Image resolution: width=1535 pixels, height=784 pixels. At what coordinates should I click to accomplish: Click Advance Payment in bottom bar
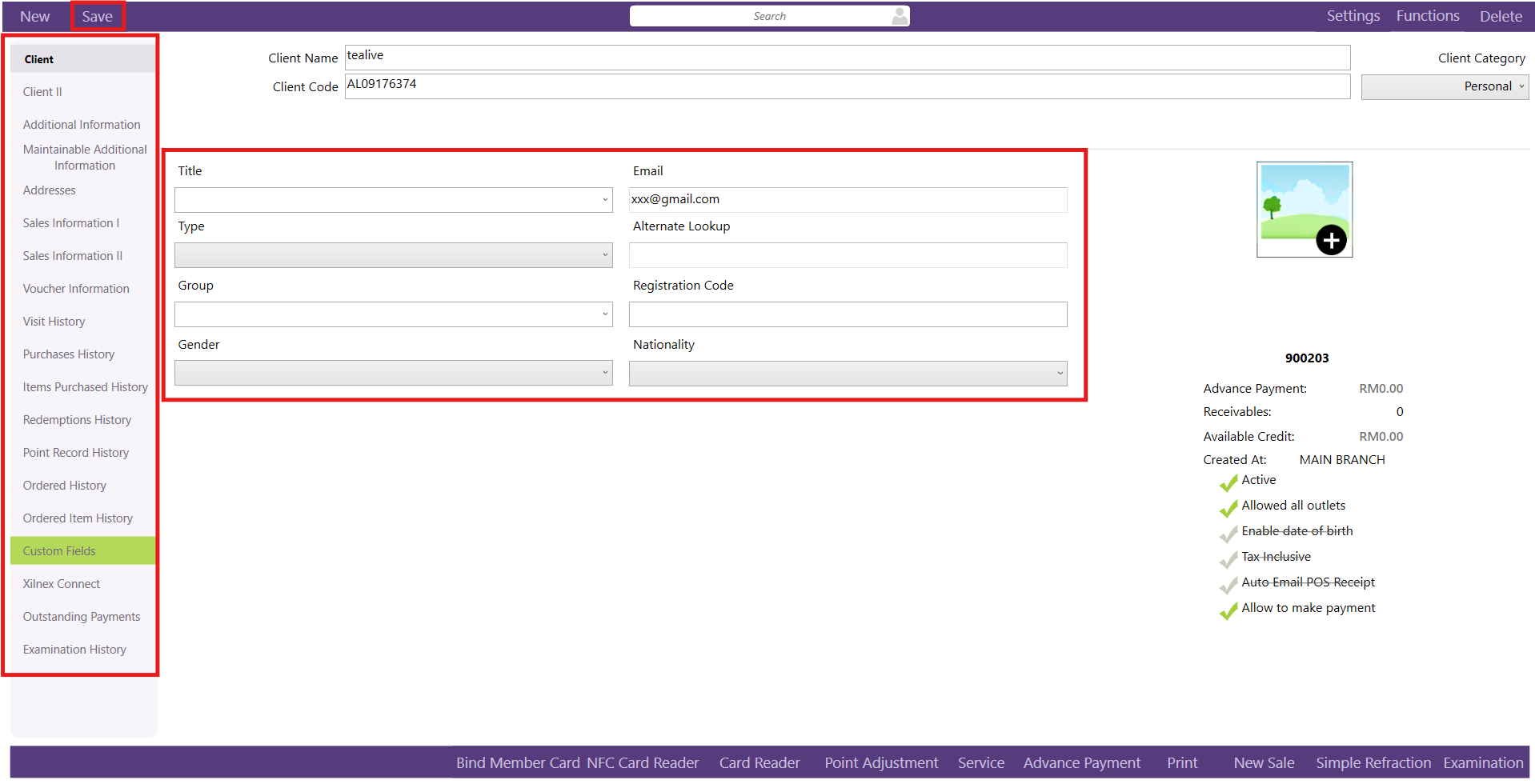[1081, 763]
